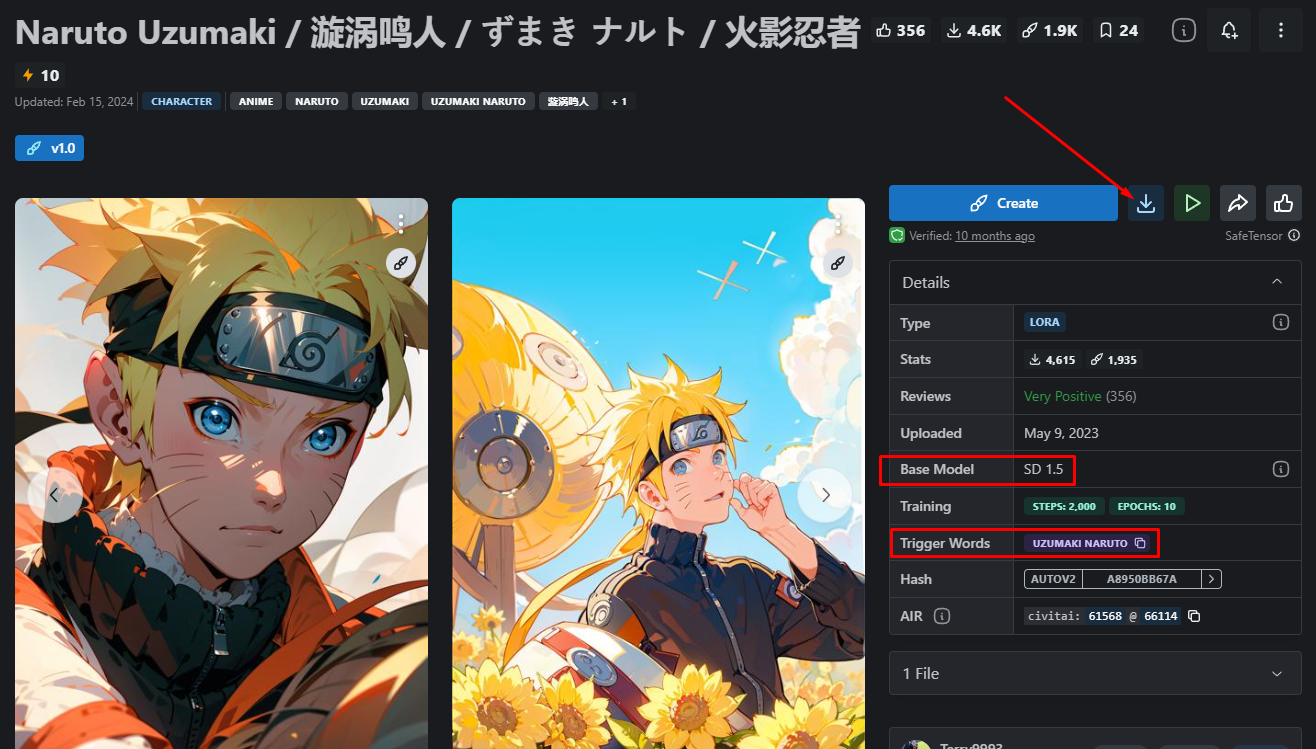
Task: Click the share arrow icon
Action: 1238,203
